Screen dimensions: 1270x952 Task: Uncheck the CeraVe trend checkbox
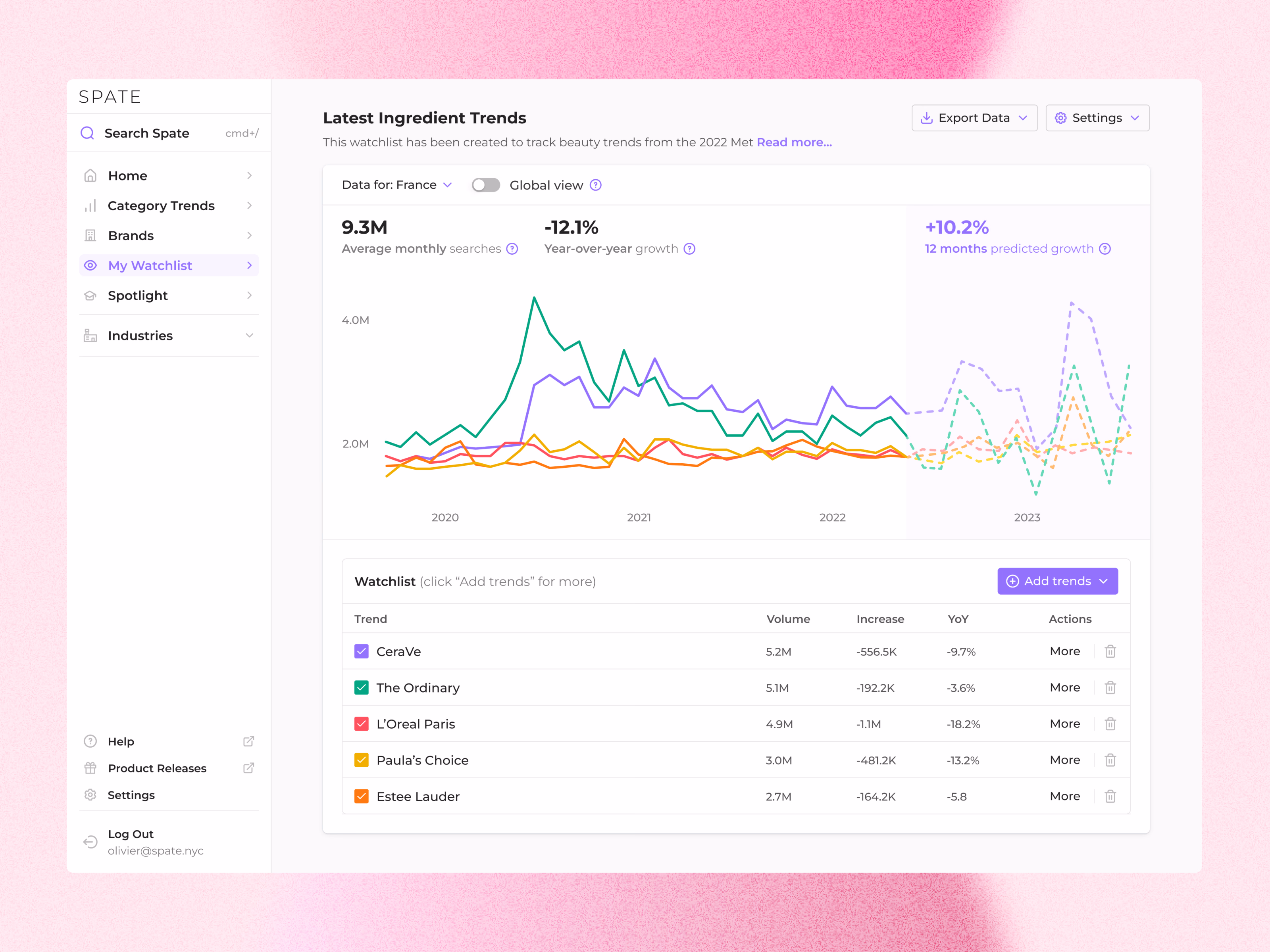362,651
